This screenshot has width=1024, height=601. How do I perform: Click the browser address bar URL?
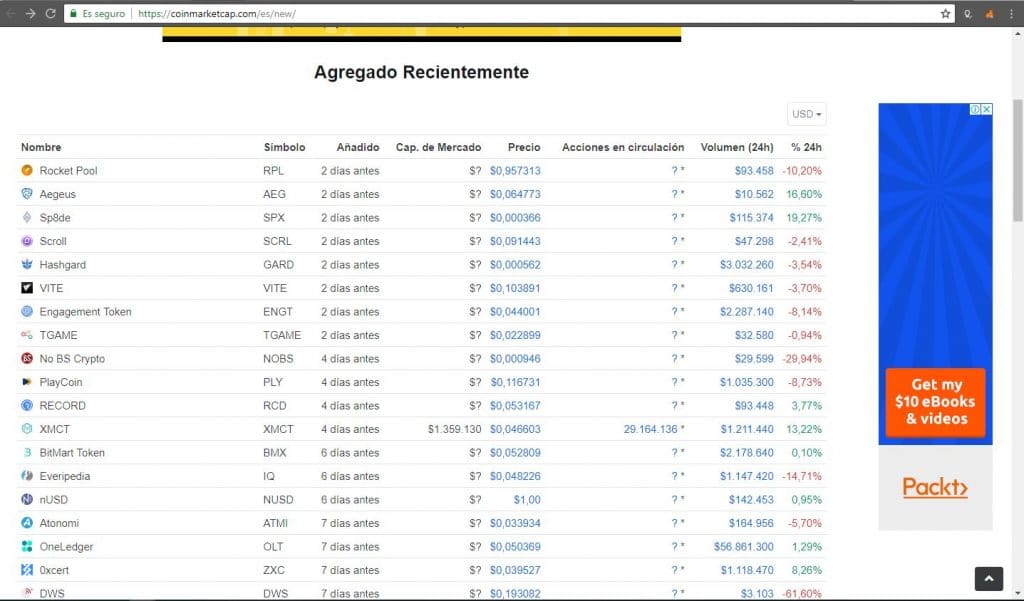(216, 14)
